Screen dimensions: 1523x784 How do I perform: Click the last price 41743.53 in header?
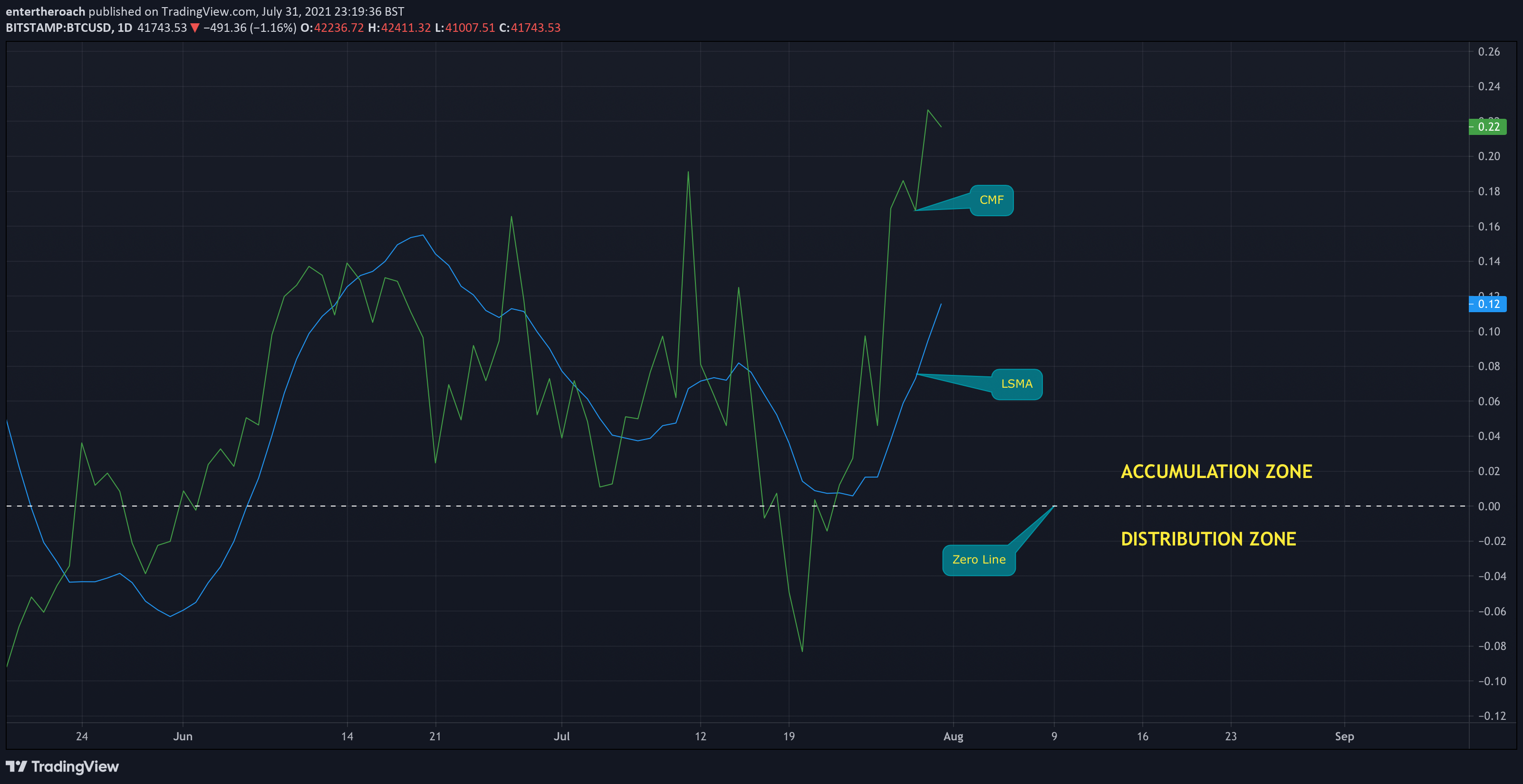click(162, 28)
